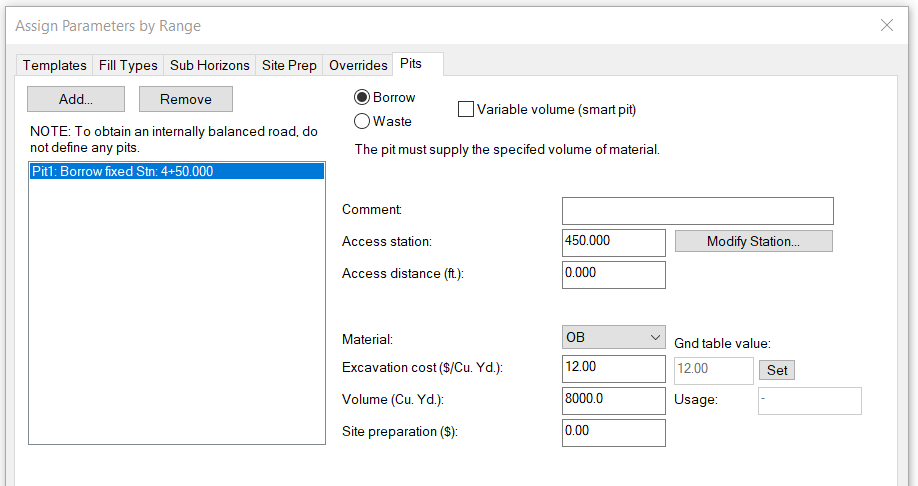Click the Add... button
Screen dimensions: 918x486
coord(76,99)
